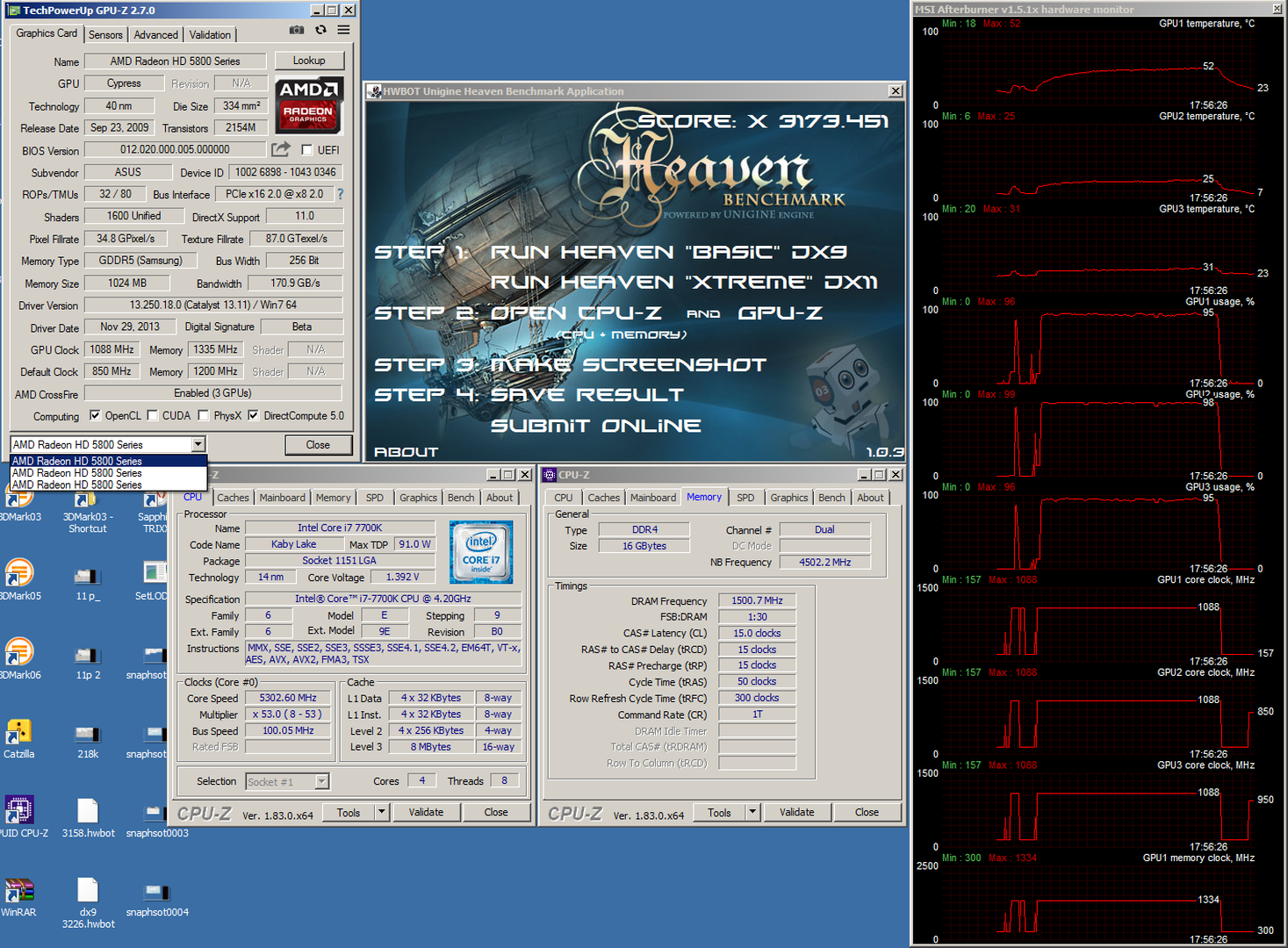Open SPD tab in CPU-Z memory window
The image size is (1288, 948).
point(745,498)
